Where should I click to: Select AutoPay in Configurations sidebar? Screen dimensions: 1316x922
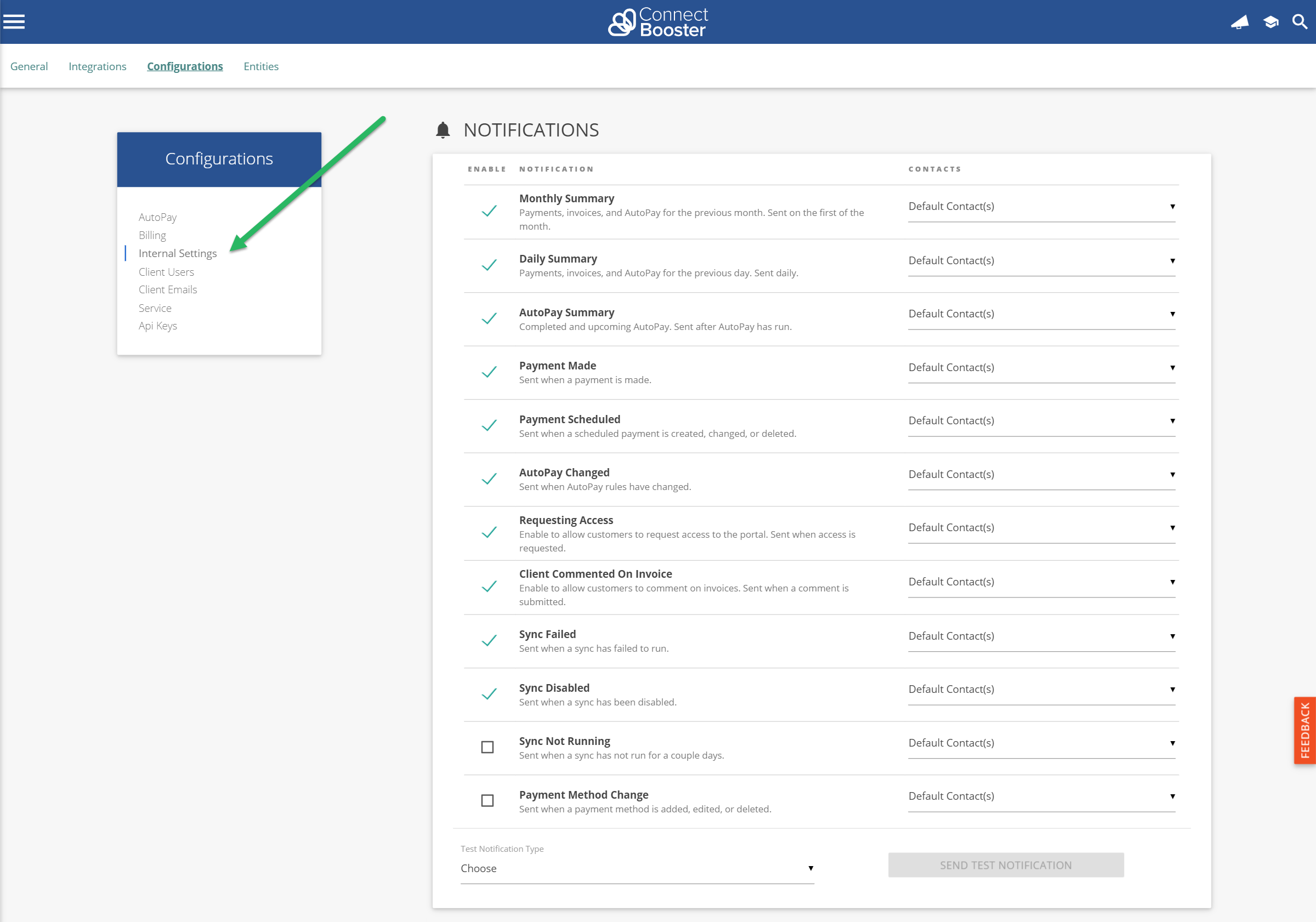pos(157,217)
